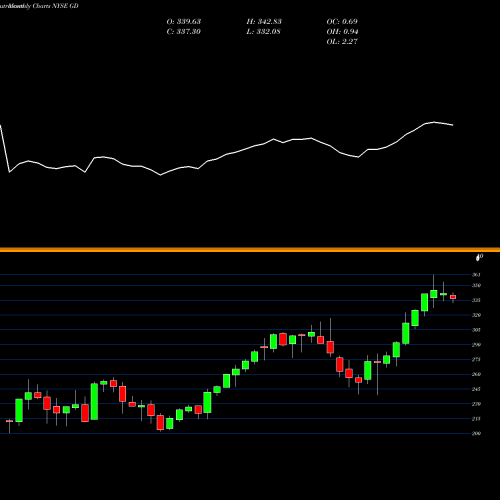500x500 pixels.
Task: Click the low price value L: 332.08
Action: (x=263, y=32)
